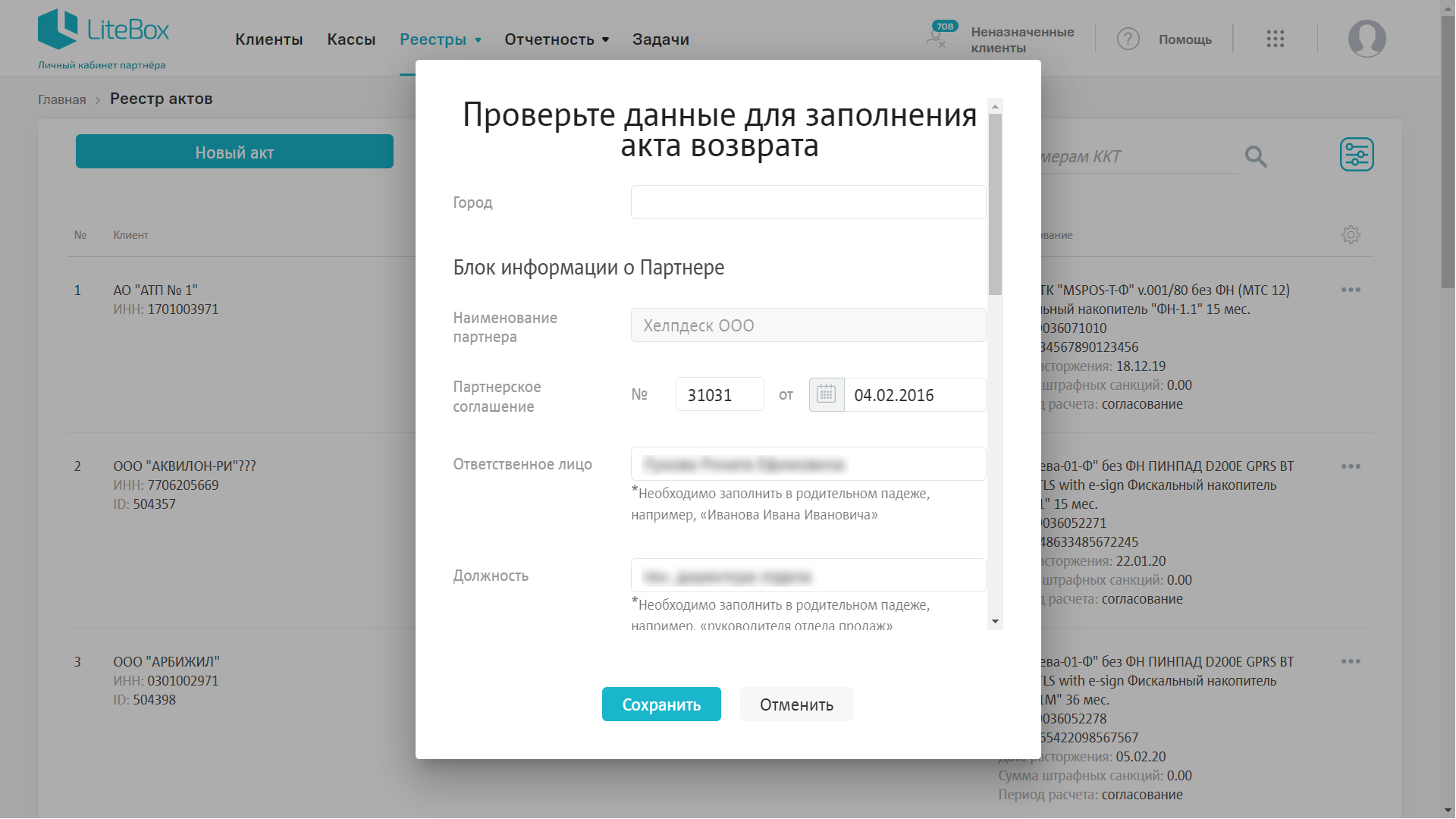Viewport: 1456px width, 819px height.
Task: Open row actions for ООО "АРБИЖИЛ"
Action: click(x=1351, y=661)
